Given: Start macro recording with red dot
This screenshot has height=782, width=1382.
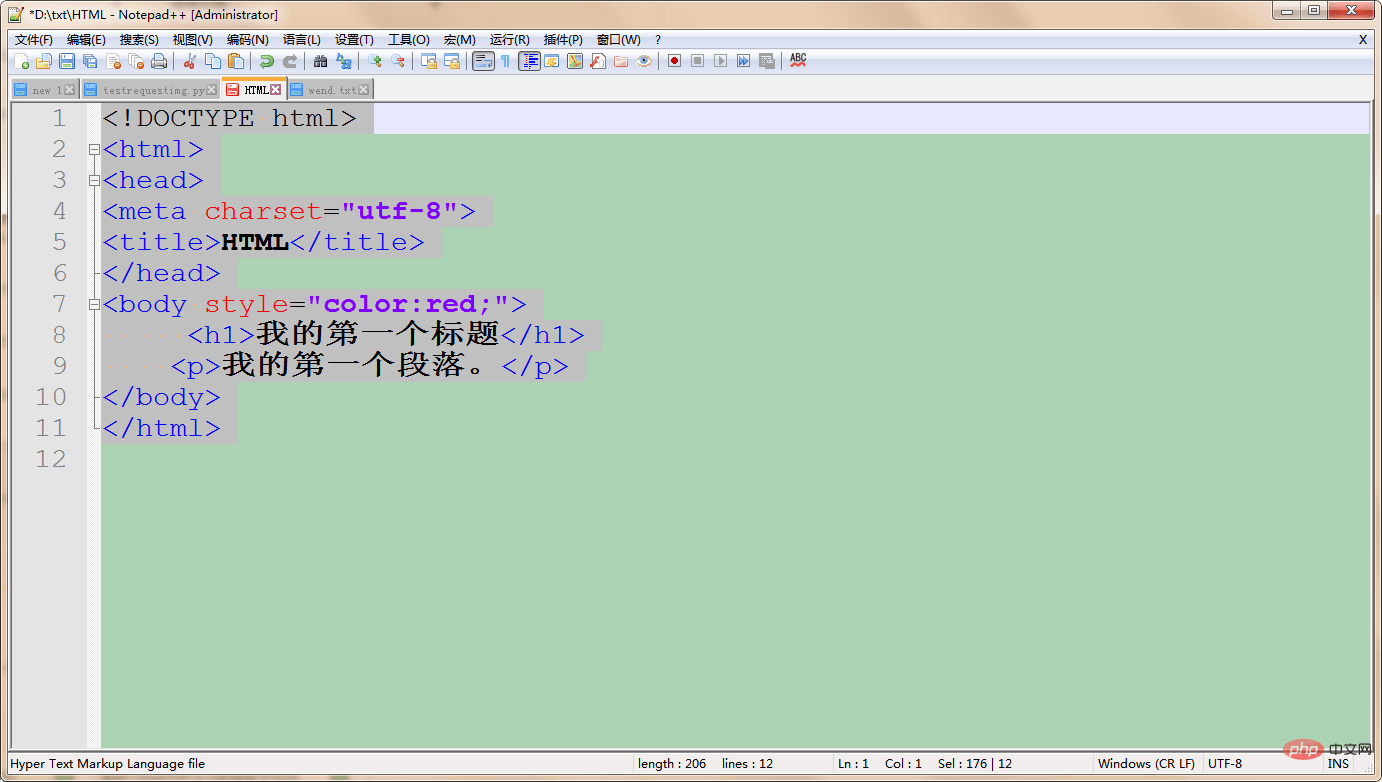Looking at the screenshot, I should pyautogui.click(x=674, y=61).
